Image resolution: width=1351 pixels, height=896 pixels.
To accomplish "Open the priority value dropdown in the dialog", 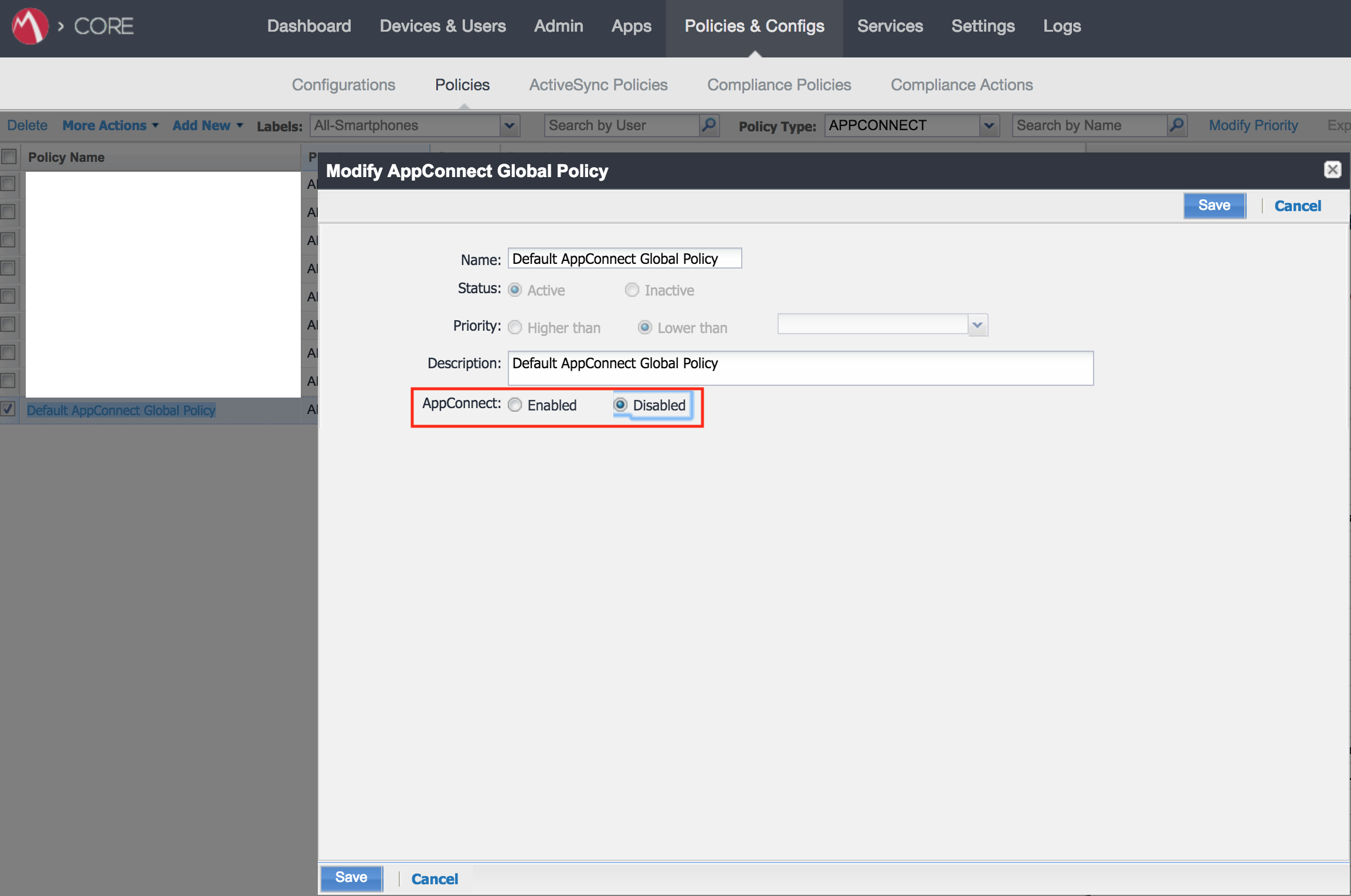I will (976, 324).
